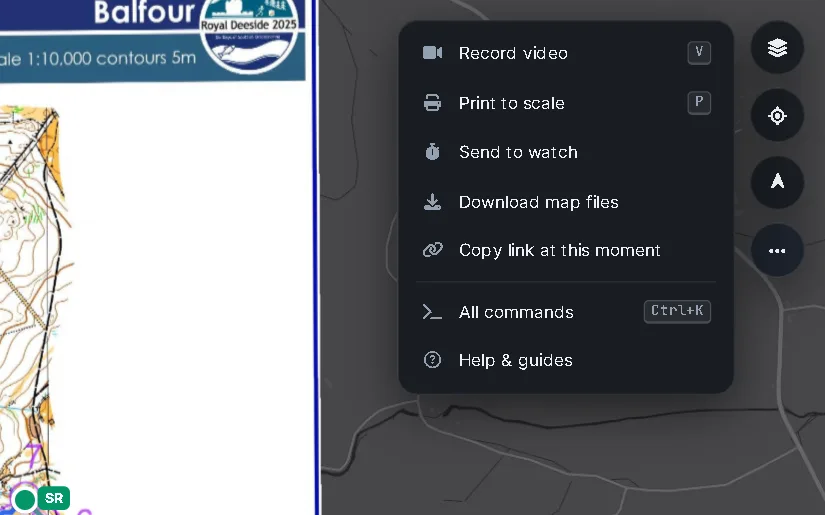Choose Print to scale option
Image resolution: width=825 pixels, height=515 pixels.
pos(566,103)
